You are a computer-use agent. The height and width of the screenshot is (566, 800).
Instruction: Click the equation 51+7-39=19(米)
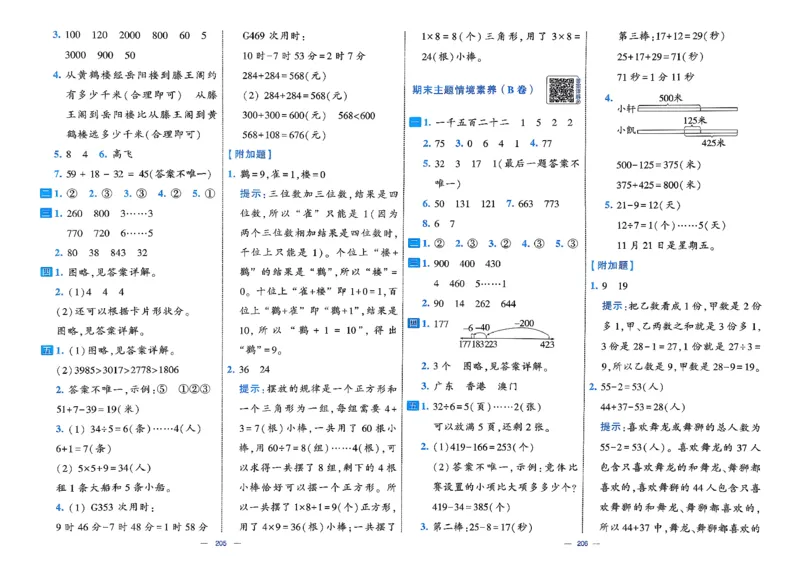click(x=97, y=409)
